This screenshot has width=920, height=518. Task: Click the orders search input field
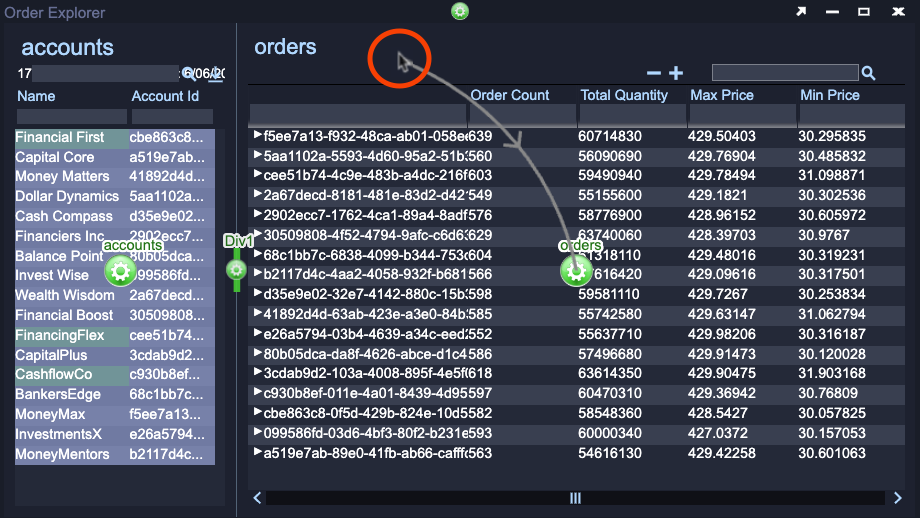[784, 73]
